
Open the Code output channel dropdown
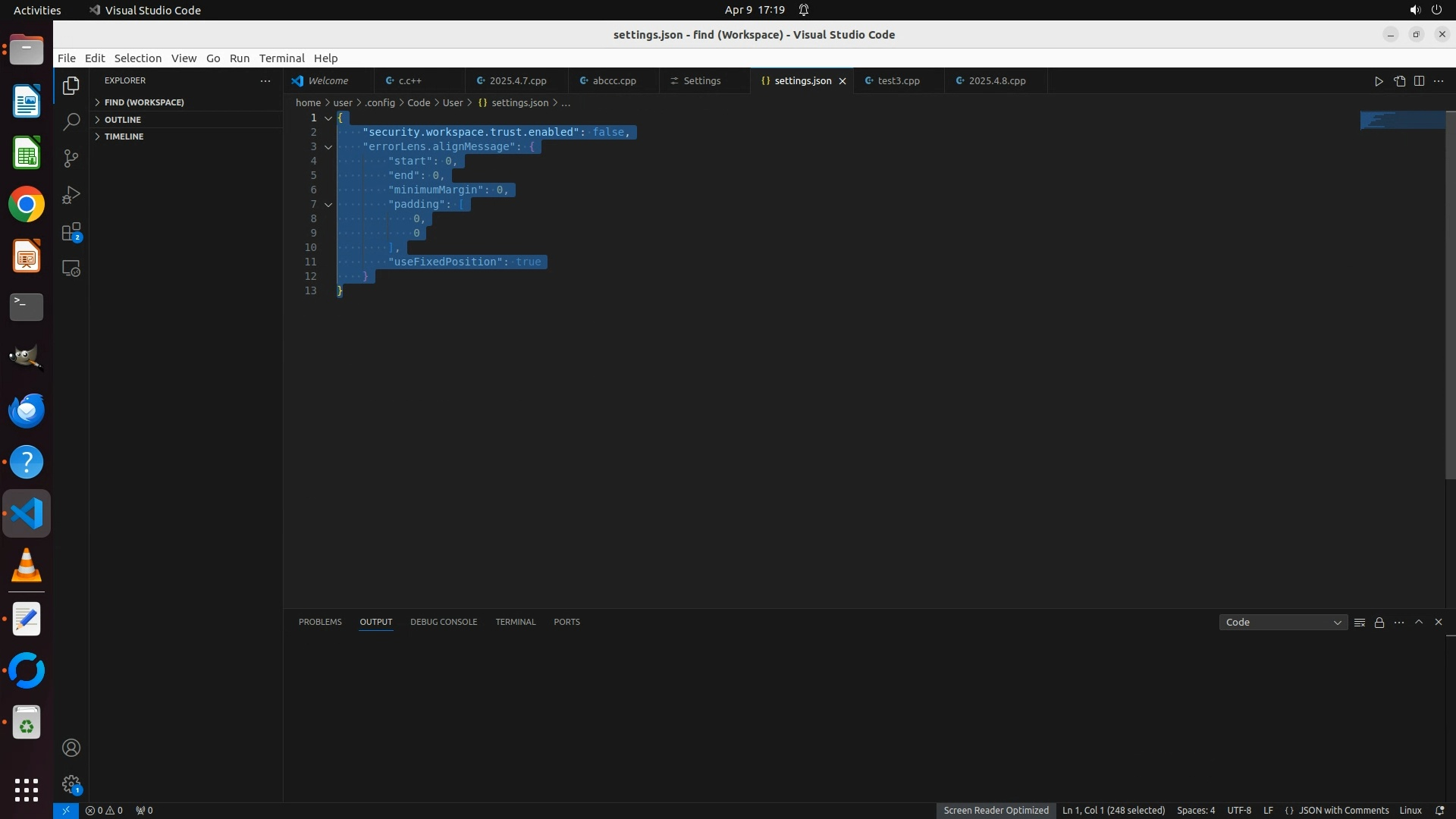point(1283,623)
